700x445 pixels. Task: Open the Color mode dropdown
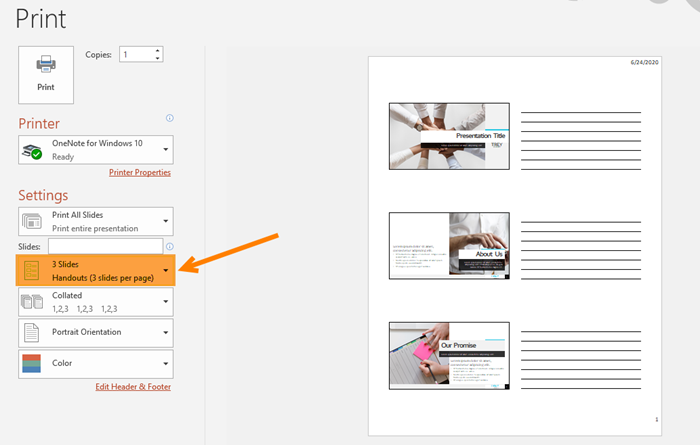[96, 364]
